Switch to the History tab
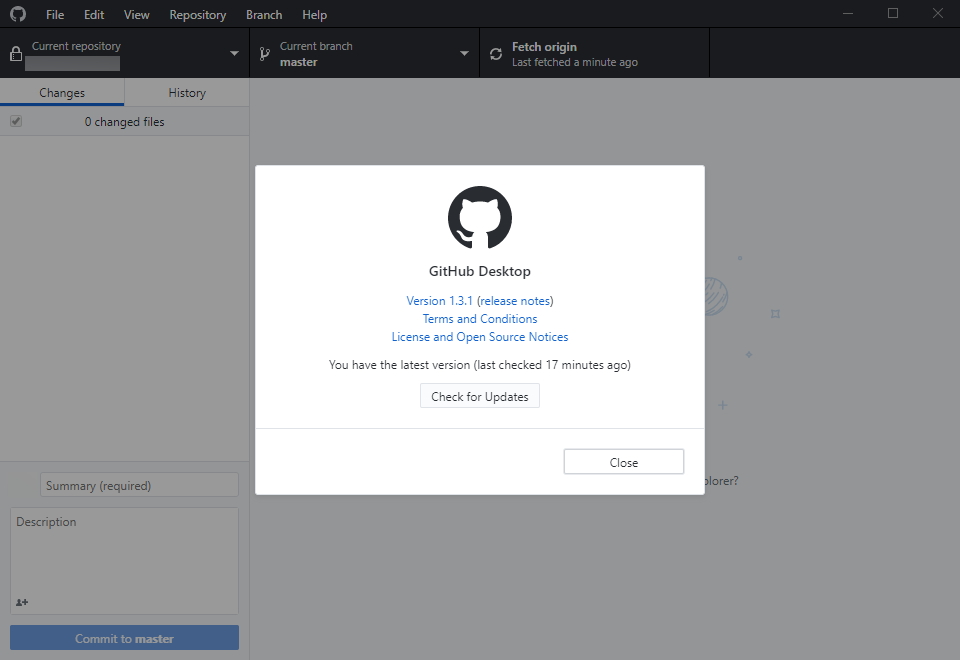This screenshot has width=960, height=660. coord(187,92)
